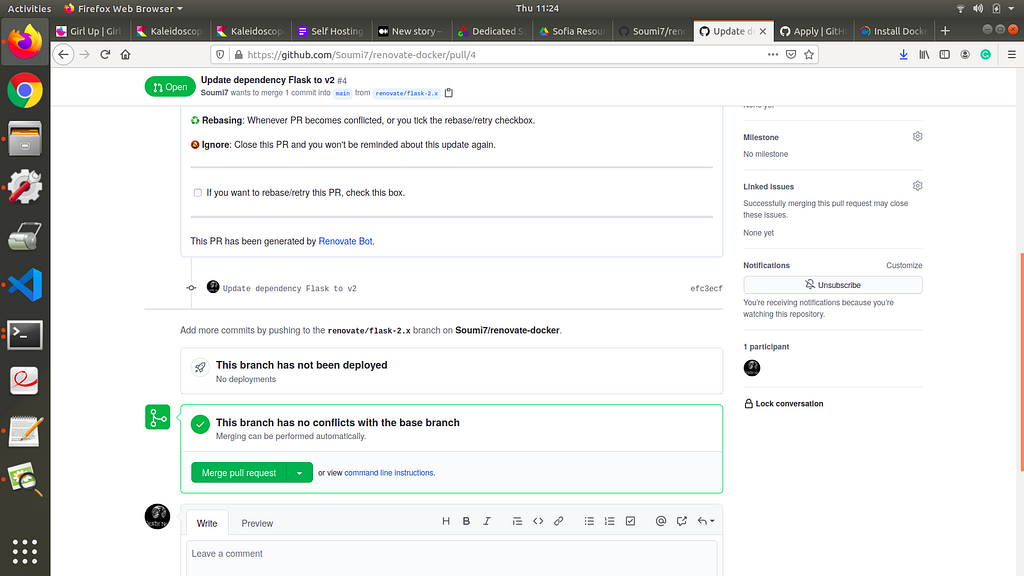1024x576 pixels.
Task: Show applications grid in dock
Action: [25, 551]
